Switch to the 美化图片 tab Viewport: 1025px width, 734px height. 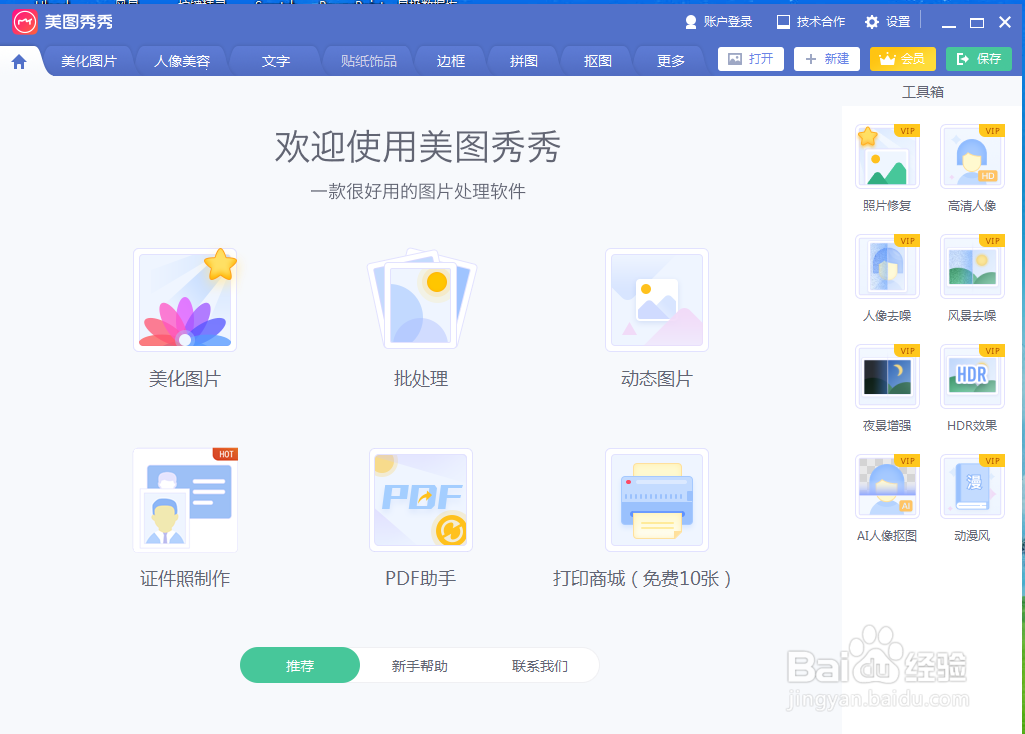89,61
